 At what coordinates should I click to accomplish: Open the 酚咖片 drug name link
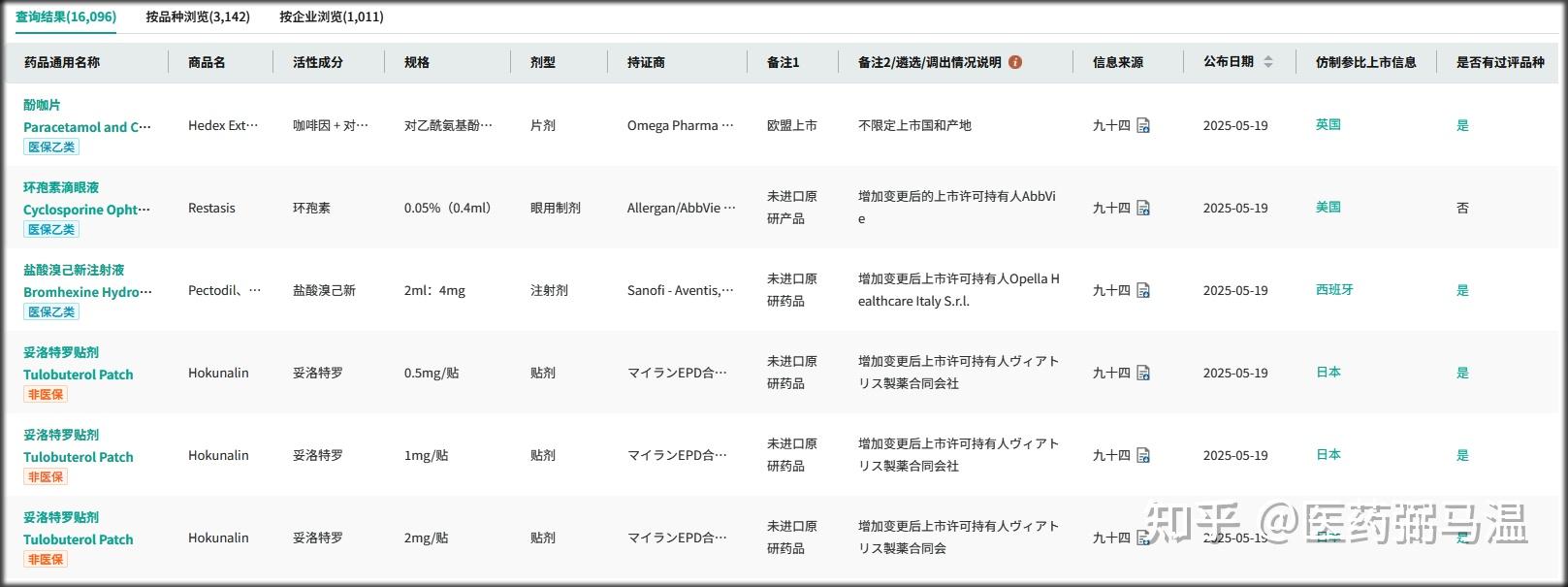click(42, 105)
